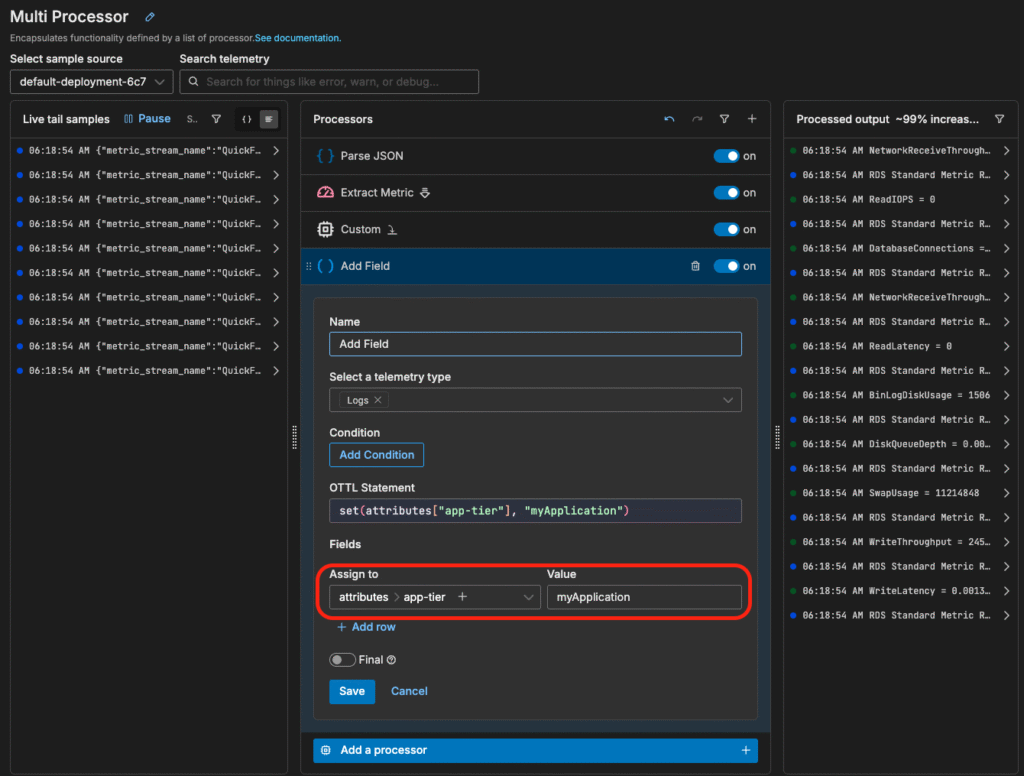
Task: Filter the Live tail samples list
Action: point(216,119)
